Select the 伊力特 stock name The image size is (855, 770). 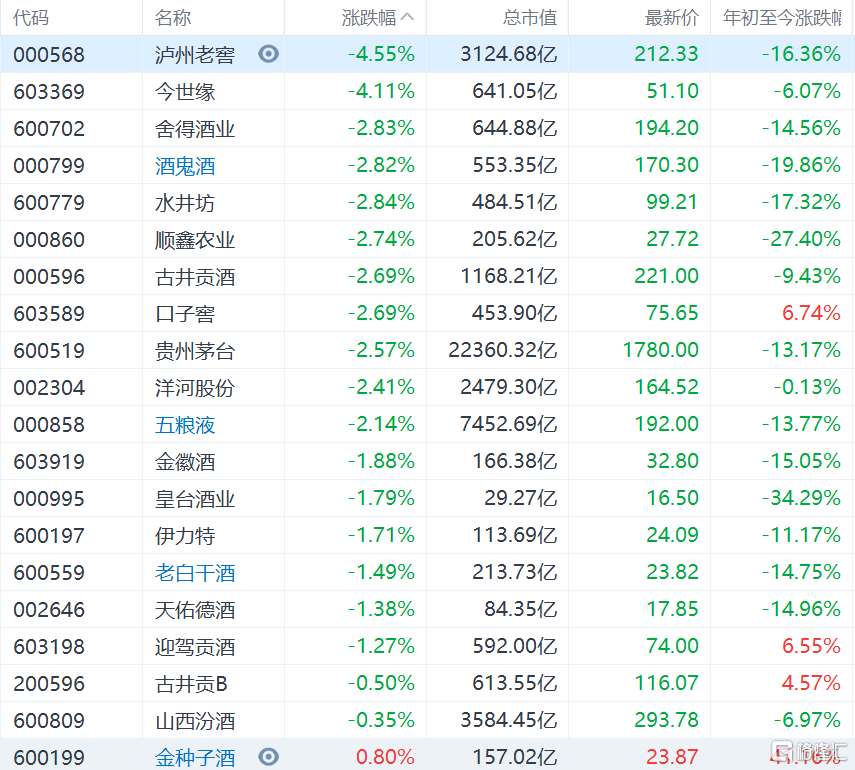[185, 536]
